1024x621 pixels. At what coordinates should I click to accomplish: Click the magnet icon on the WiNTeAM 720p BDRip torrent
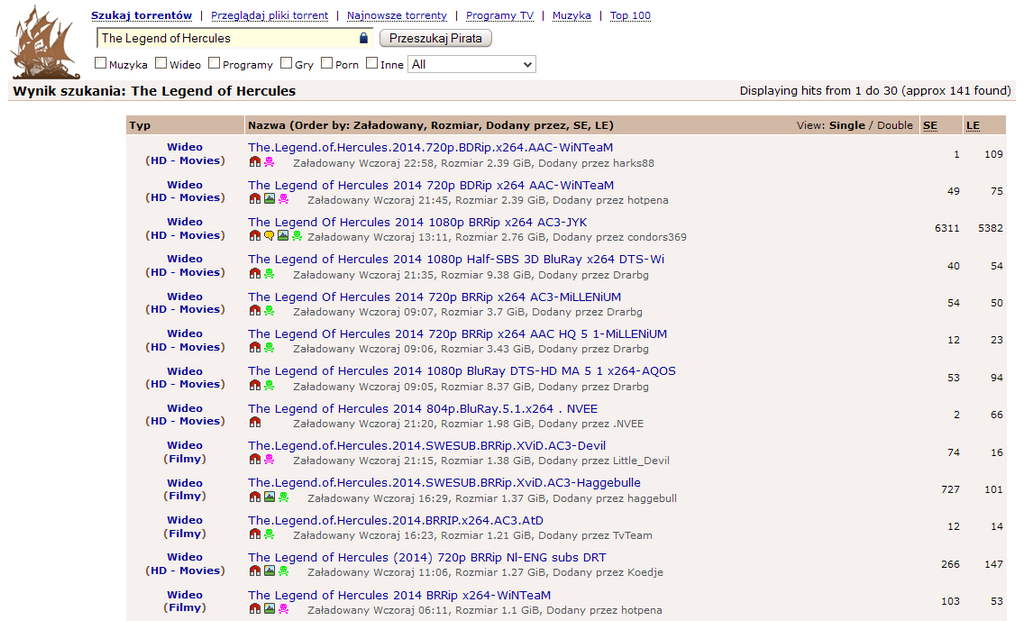(x=254, y=161)
